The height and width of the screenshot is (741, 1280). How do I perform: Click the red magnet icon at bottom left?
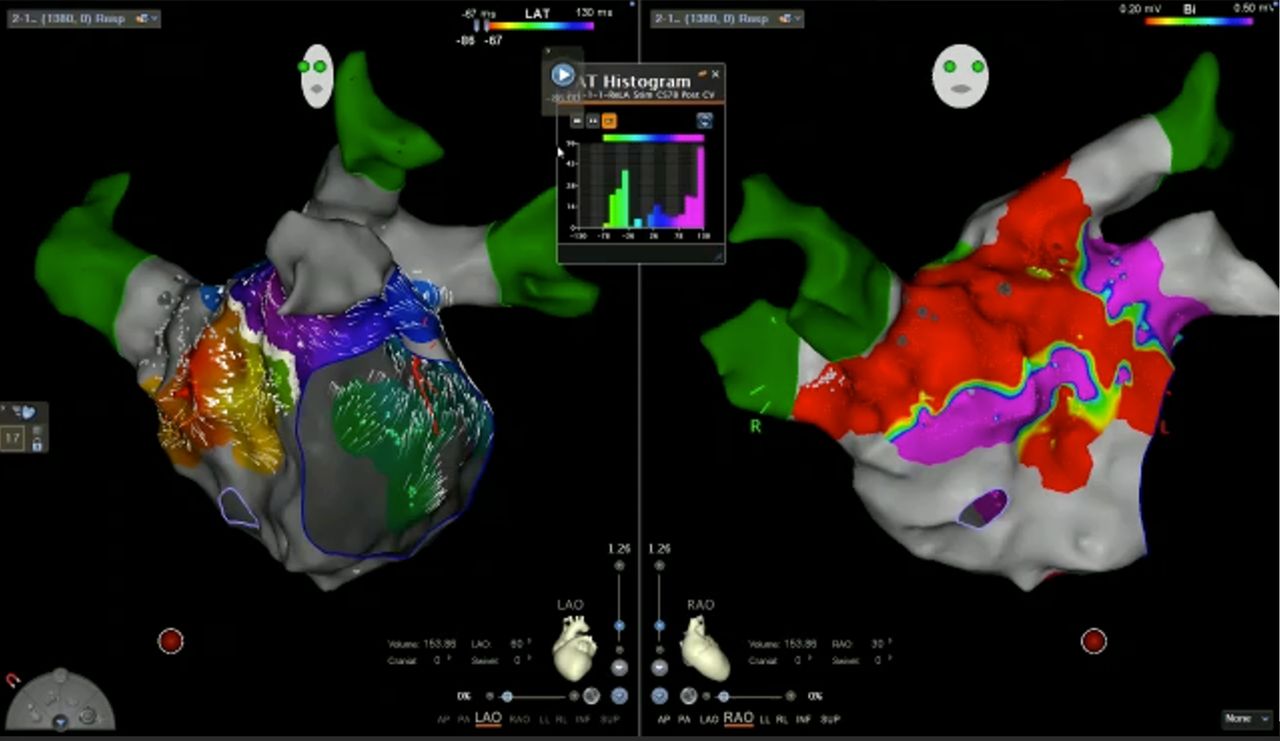(13, 681)
